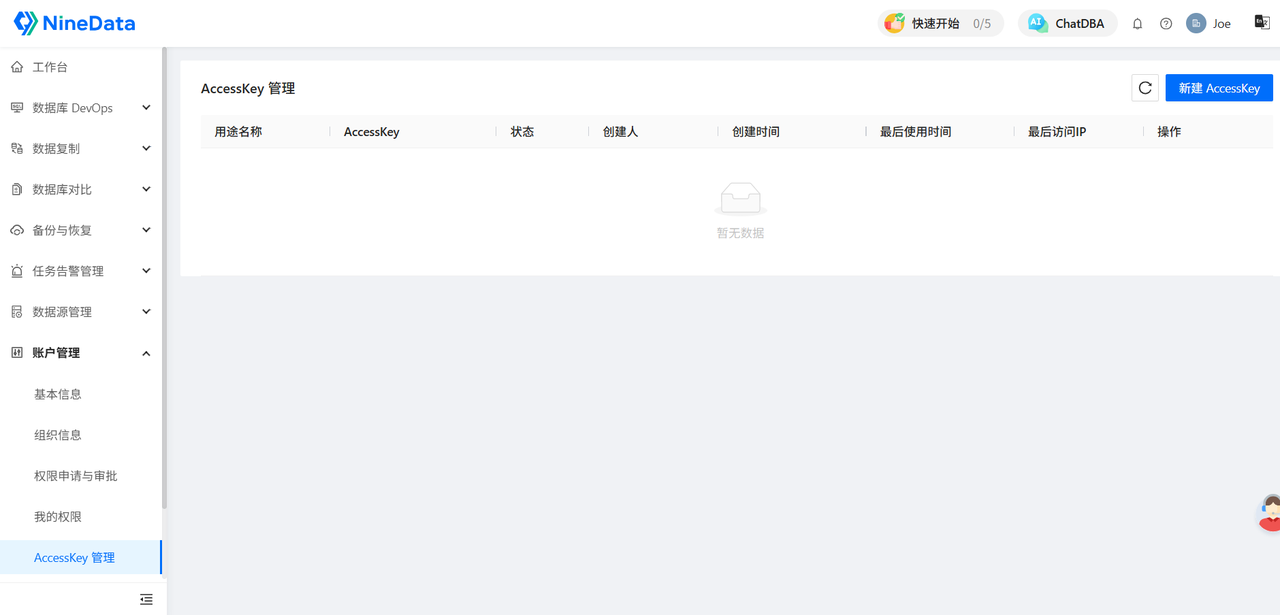This screenshot has height=615, width=1280.
Task: Go to 工作台
Action: [x=81, y=67]
